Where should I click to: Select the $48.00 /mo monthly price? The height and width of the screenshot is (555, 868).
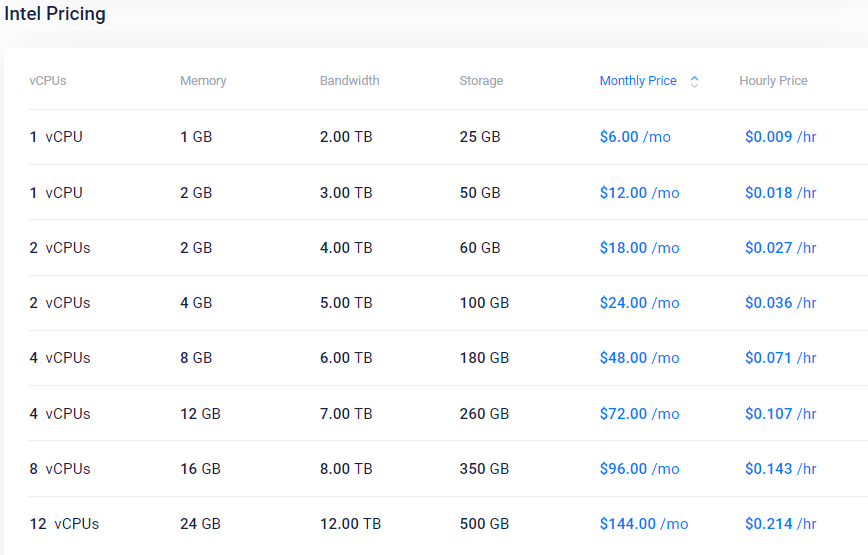639,357
